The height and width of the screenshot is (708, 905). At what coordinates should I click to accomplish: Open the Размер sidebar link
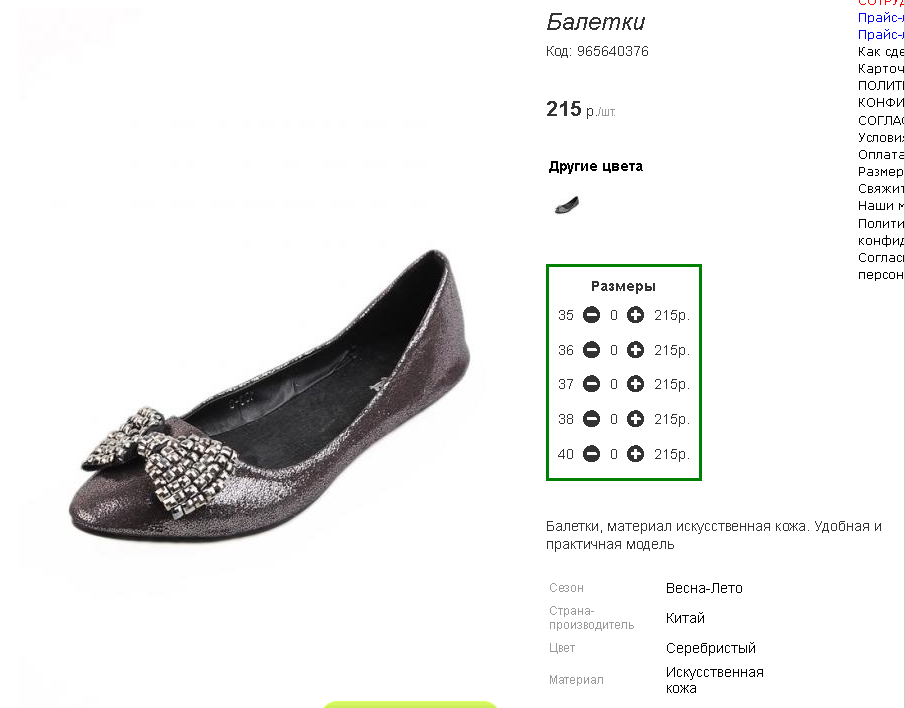(880, 172)
